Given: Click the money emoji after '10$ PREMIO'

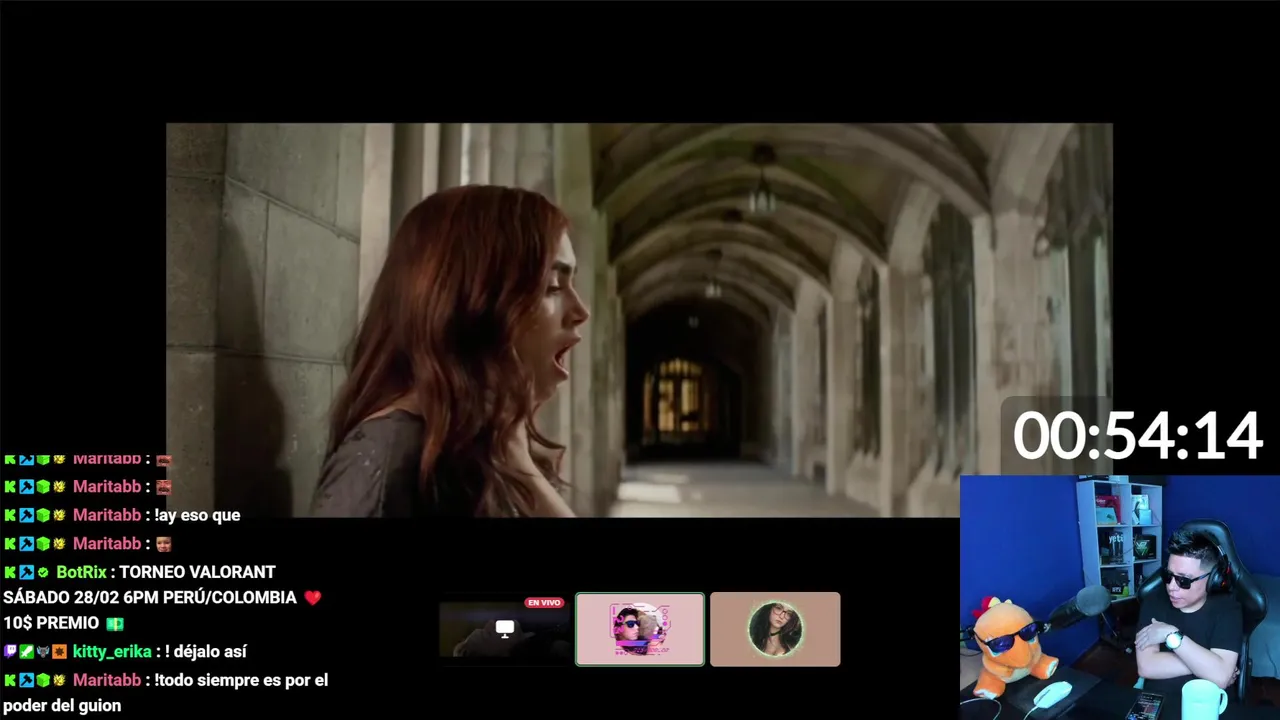Looking at the screenshot, I should 115,624.
